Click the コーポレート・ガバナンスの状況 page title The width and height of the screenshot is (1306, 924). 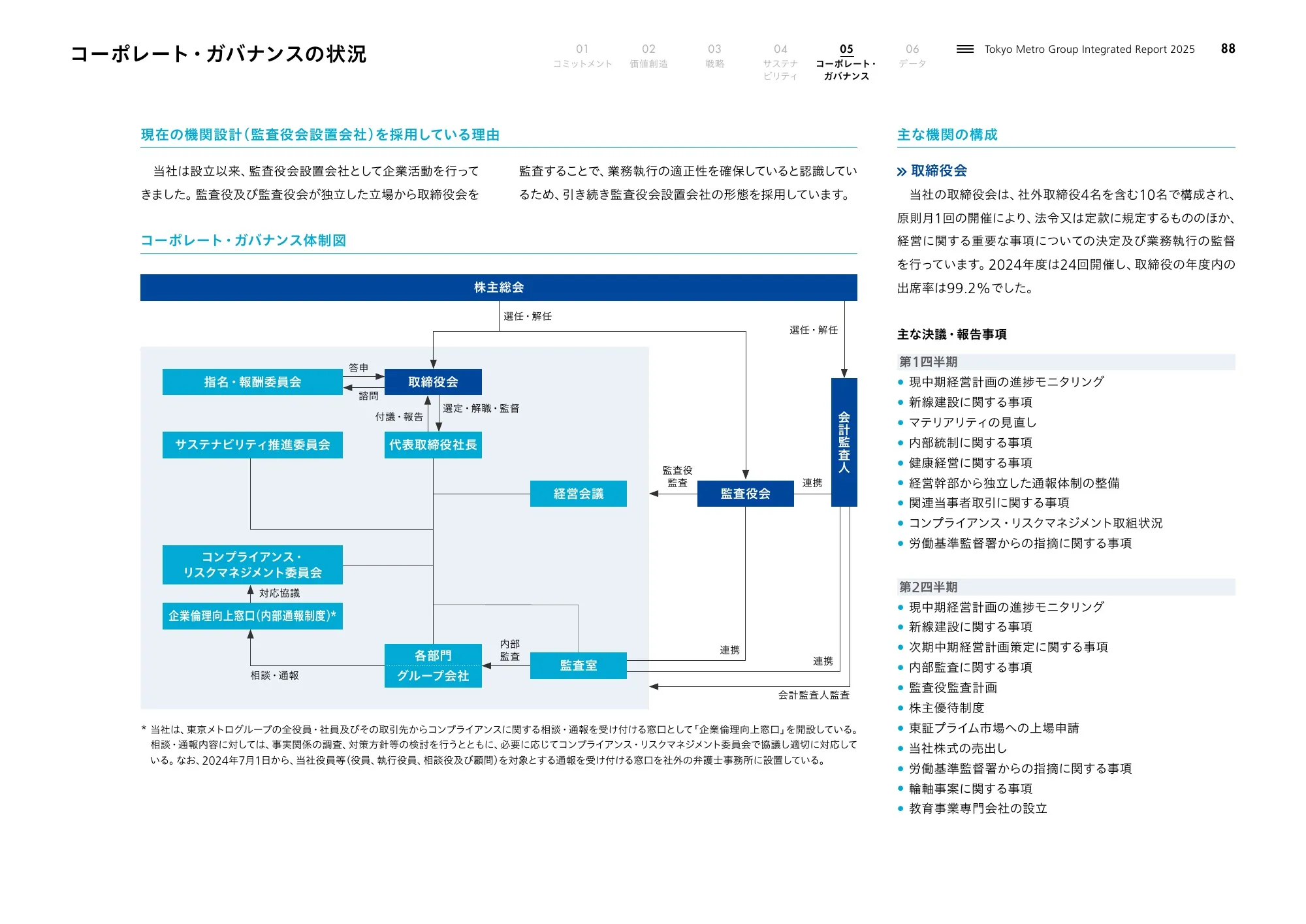[218, 54]
